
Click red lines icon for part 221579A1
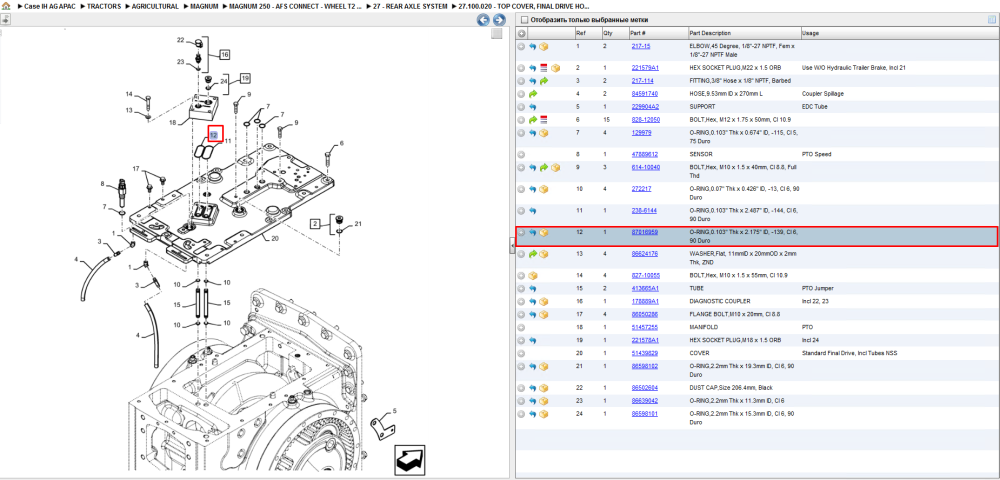tap(544, 68)
